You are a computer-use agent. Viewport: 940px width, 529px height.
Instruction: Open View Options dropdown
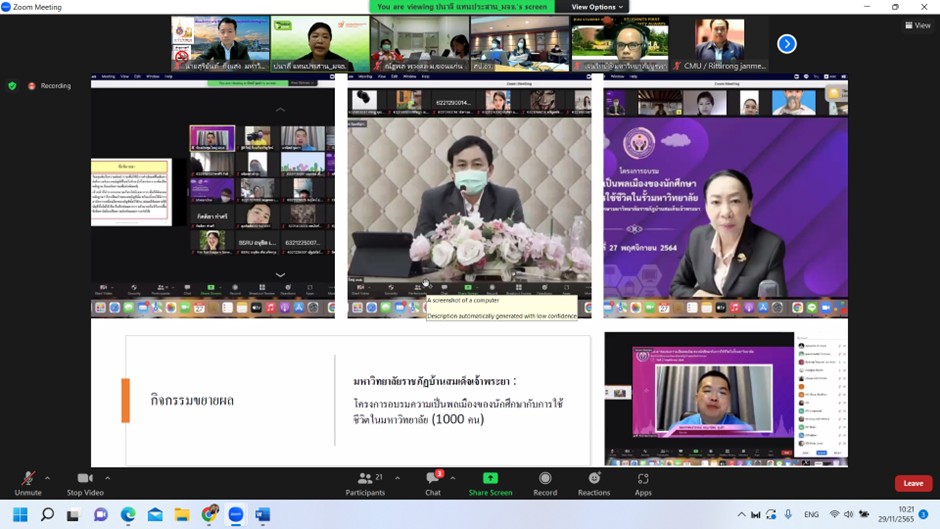tap(597, 7)
